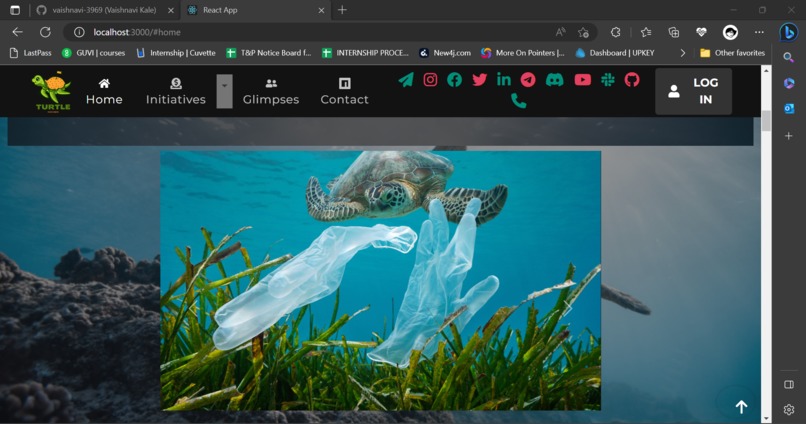This screenshot has height=424, width=806.
Task: Show more bookmarks with the chevron
Action: tap(682, 52)
